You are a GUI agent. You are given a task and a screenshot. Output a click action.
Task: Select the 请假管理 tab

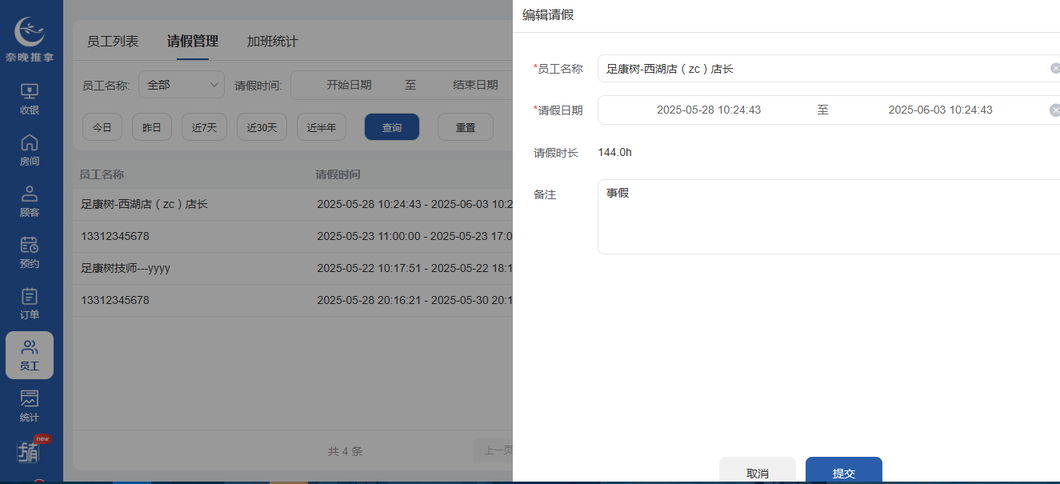(193, 41)
